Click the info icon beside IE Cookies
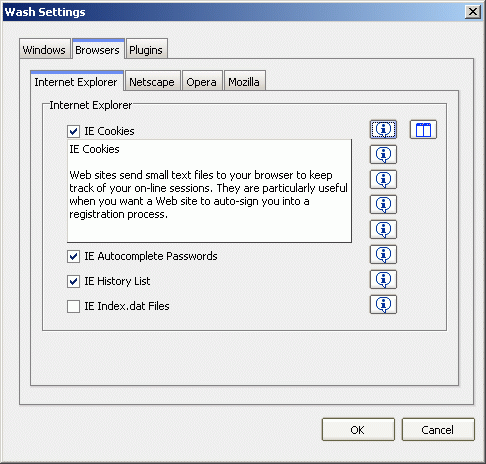 (383, 129)
